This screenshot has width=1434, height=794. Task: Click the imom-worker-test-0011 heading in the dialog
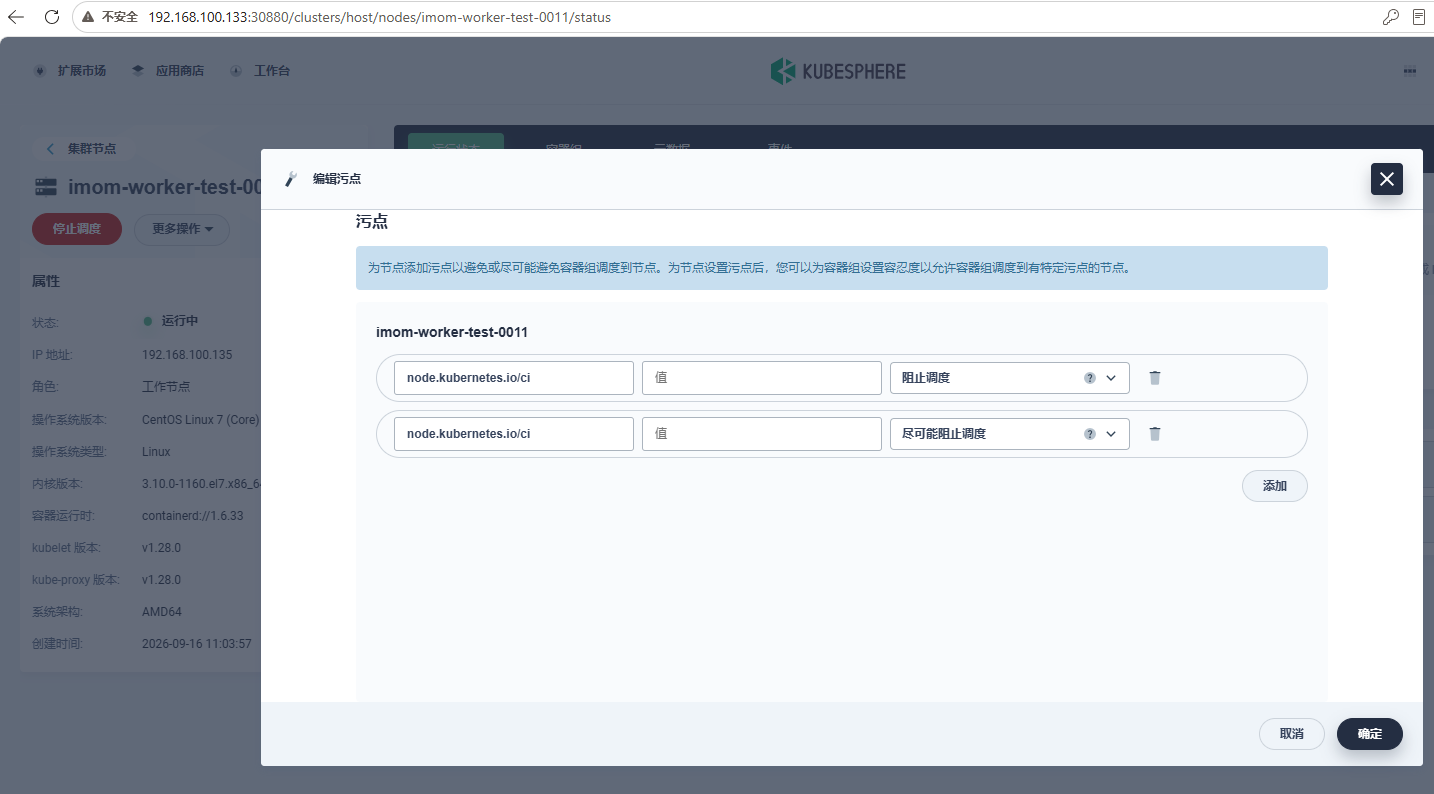click(x=452, y=332)
